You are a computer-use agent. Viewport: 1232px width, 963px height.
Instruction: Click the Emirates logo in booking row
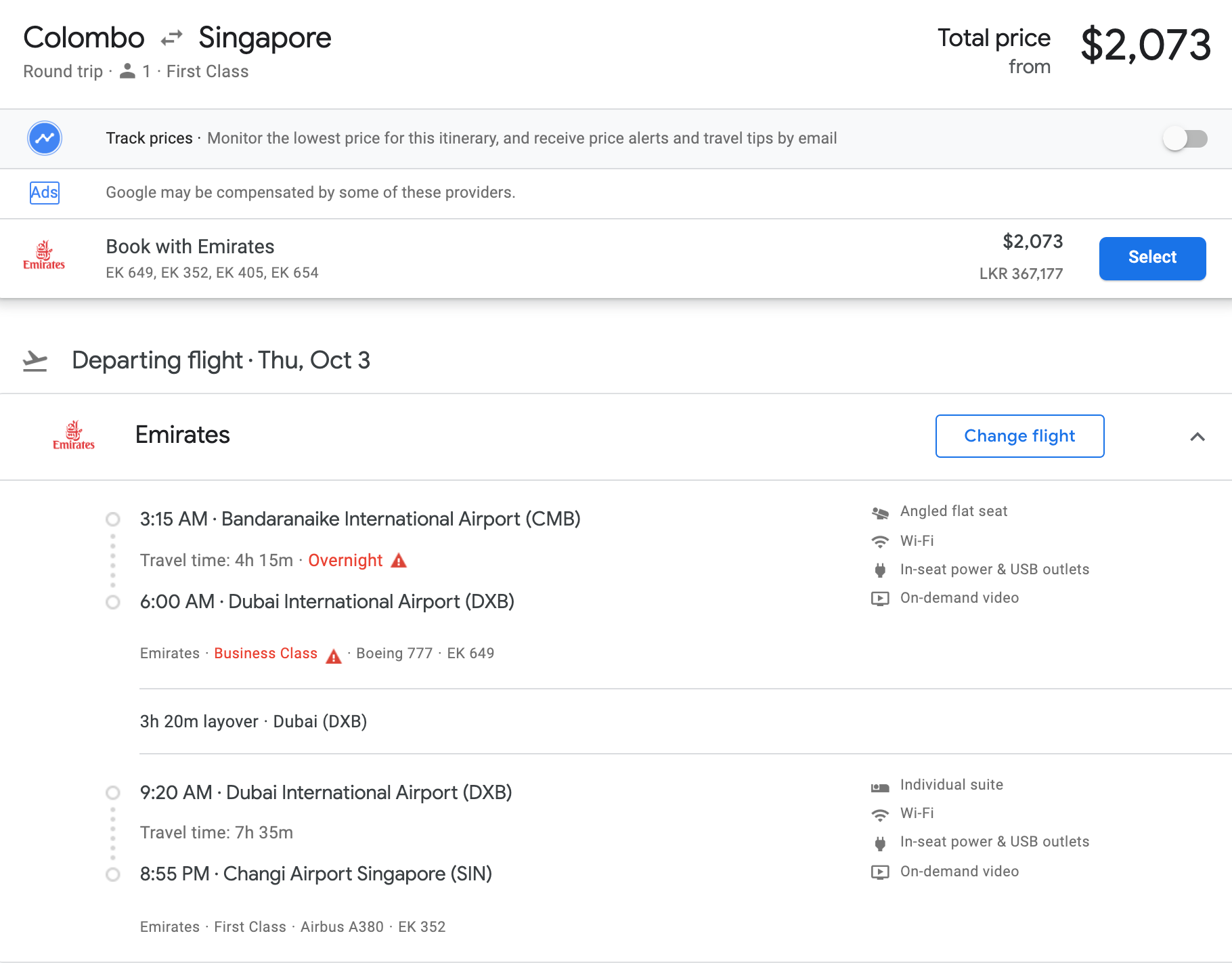pos(44,256)
